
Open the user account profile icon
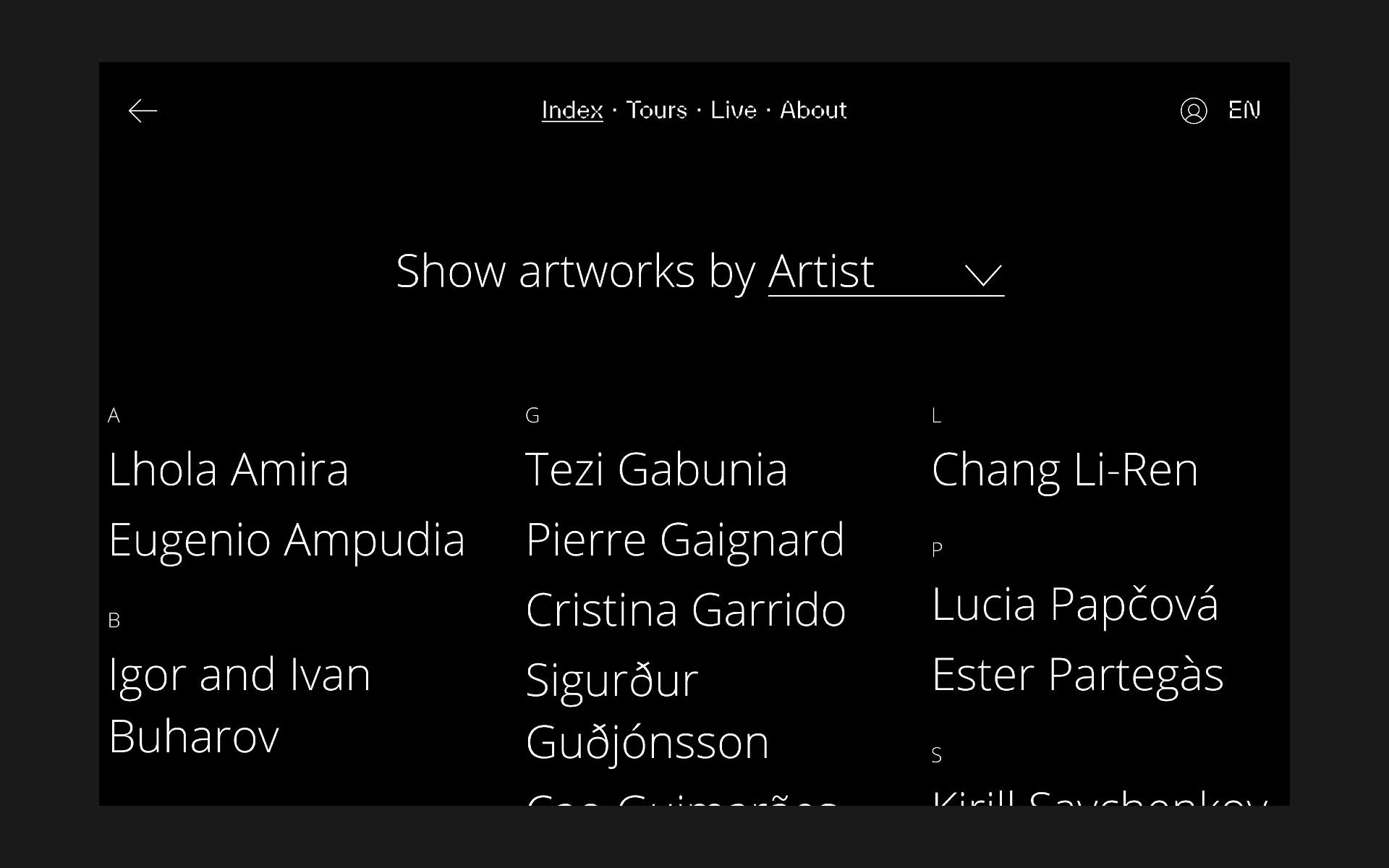[1193, 111]
